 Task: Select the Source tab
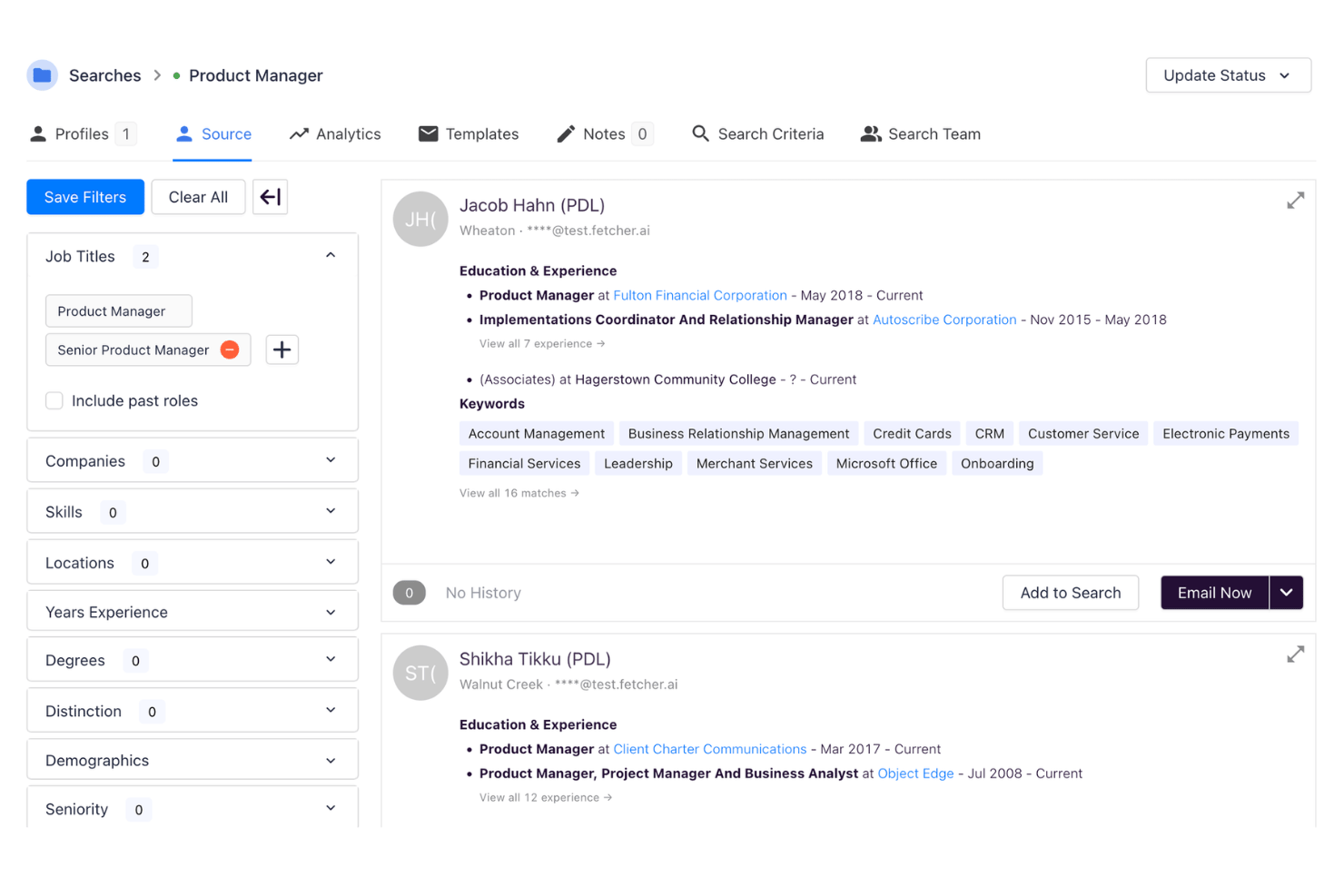[213, 134]
